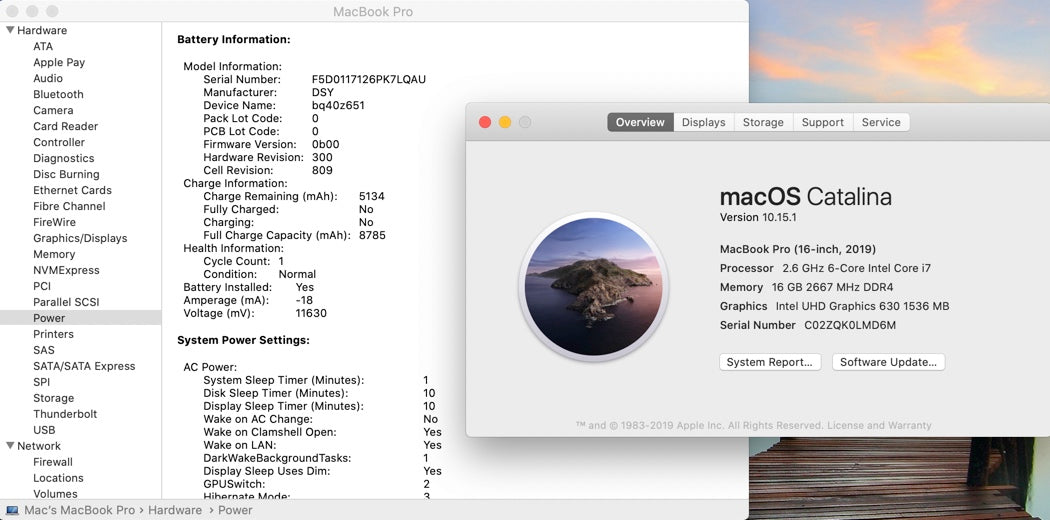Select Thunderbolt in the sidebar
The width and height of the screenshot is (1050, 520).
(x=65, y=414)
